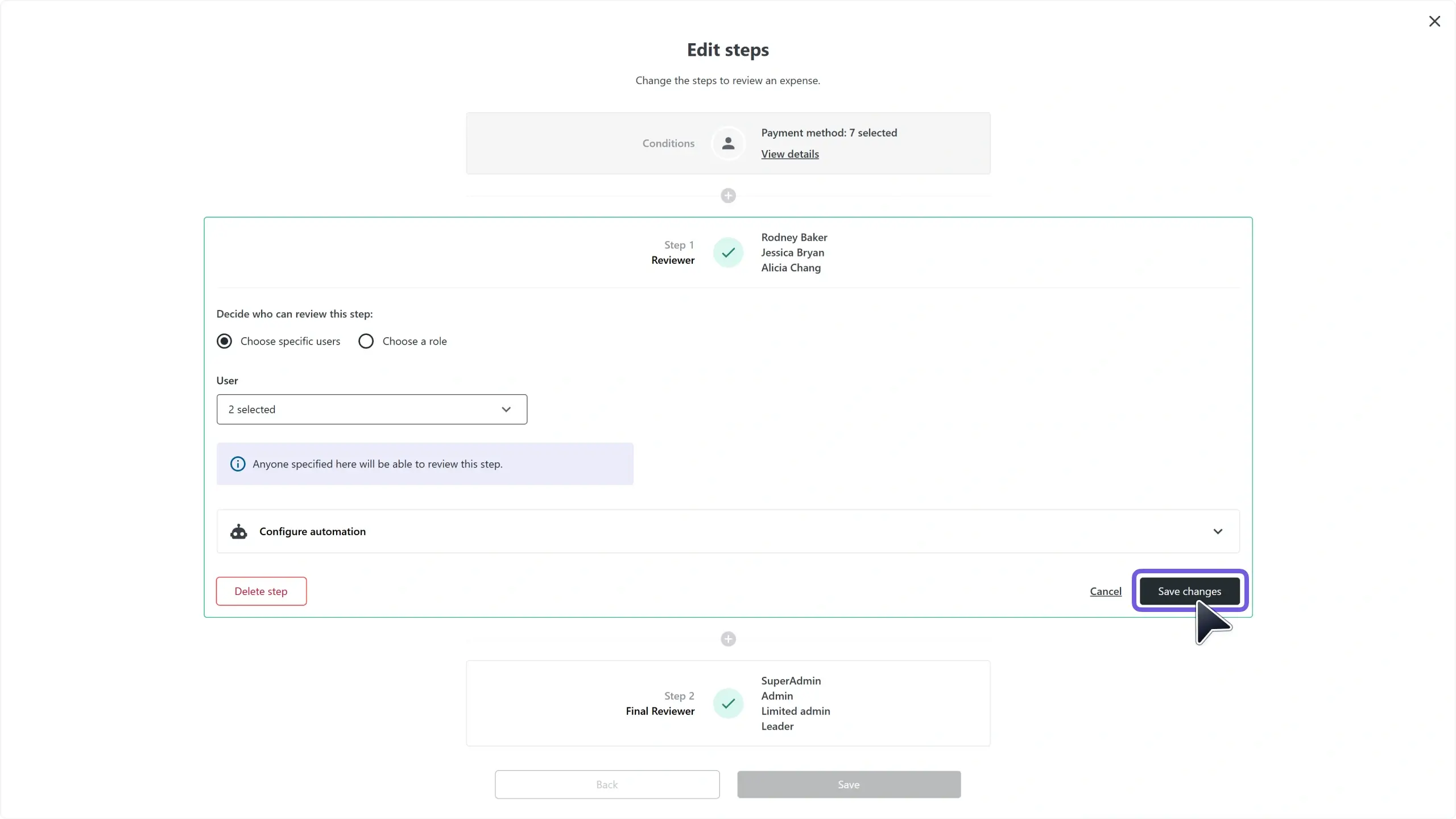Click the robot automation icon

point(238,532)
